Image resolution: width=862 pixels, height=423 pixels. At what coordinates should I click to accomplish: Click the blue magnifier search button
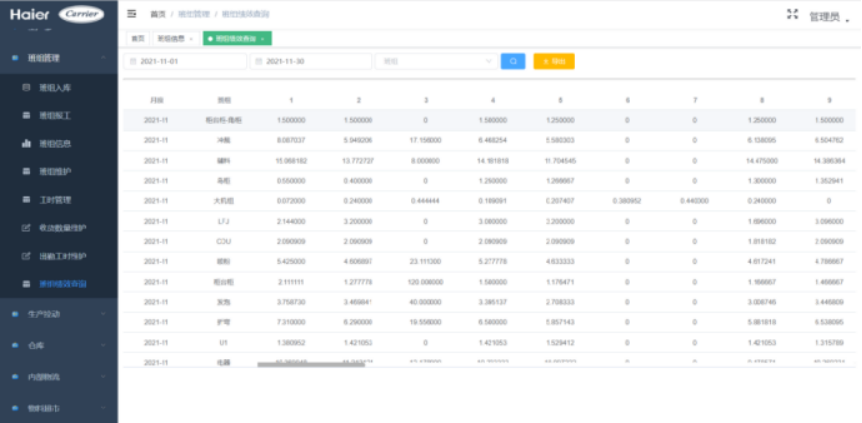pyautogui.click(x=512, y=61)
